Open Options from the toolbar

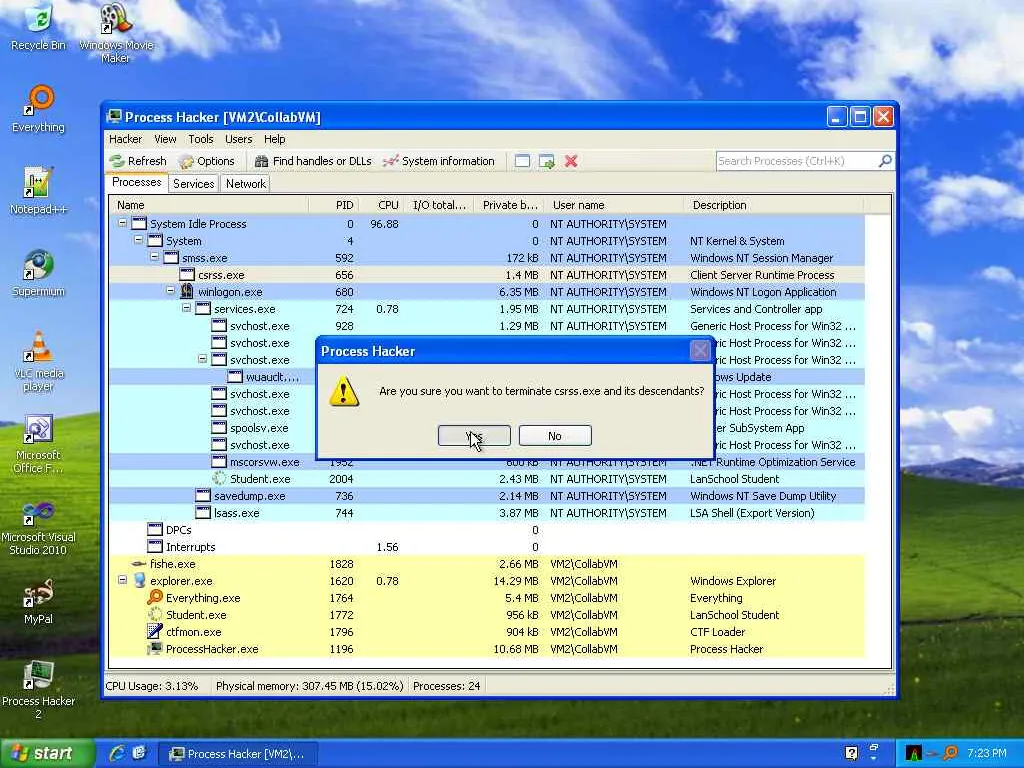pyautogui.click(x=207, y=161)
